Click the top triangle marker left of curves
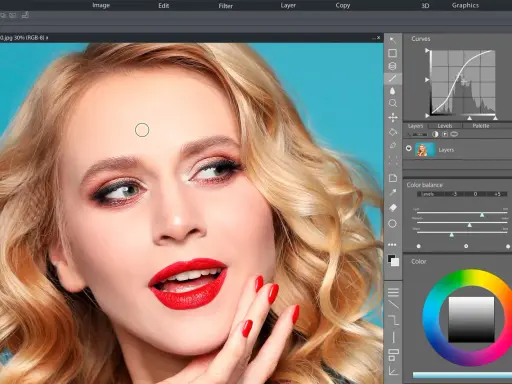512x384 pixels. point(427,50)
